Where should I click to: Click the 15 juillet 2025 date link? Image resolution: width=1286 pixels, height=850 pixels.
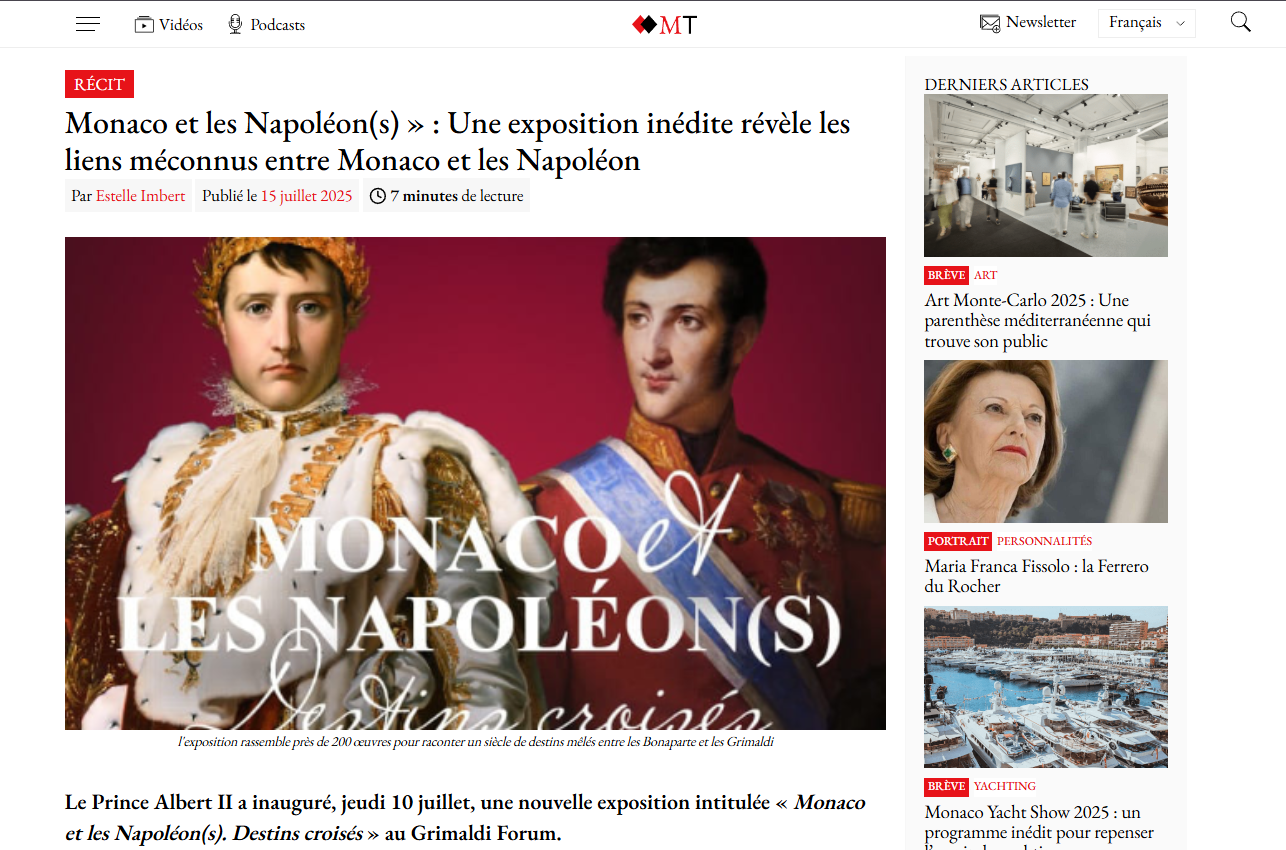307,196
